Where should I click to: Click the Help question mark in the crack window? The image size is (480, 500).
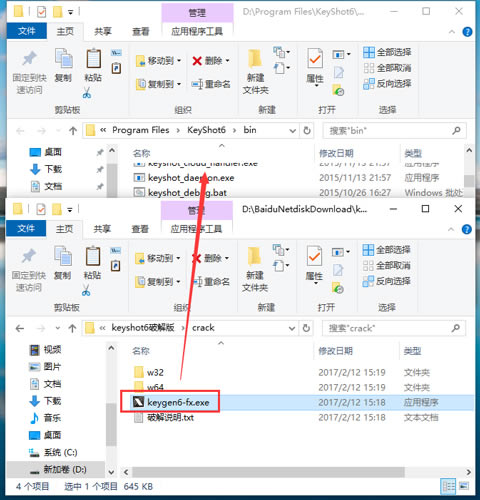(467, 229)
